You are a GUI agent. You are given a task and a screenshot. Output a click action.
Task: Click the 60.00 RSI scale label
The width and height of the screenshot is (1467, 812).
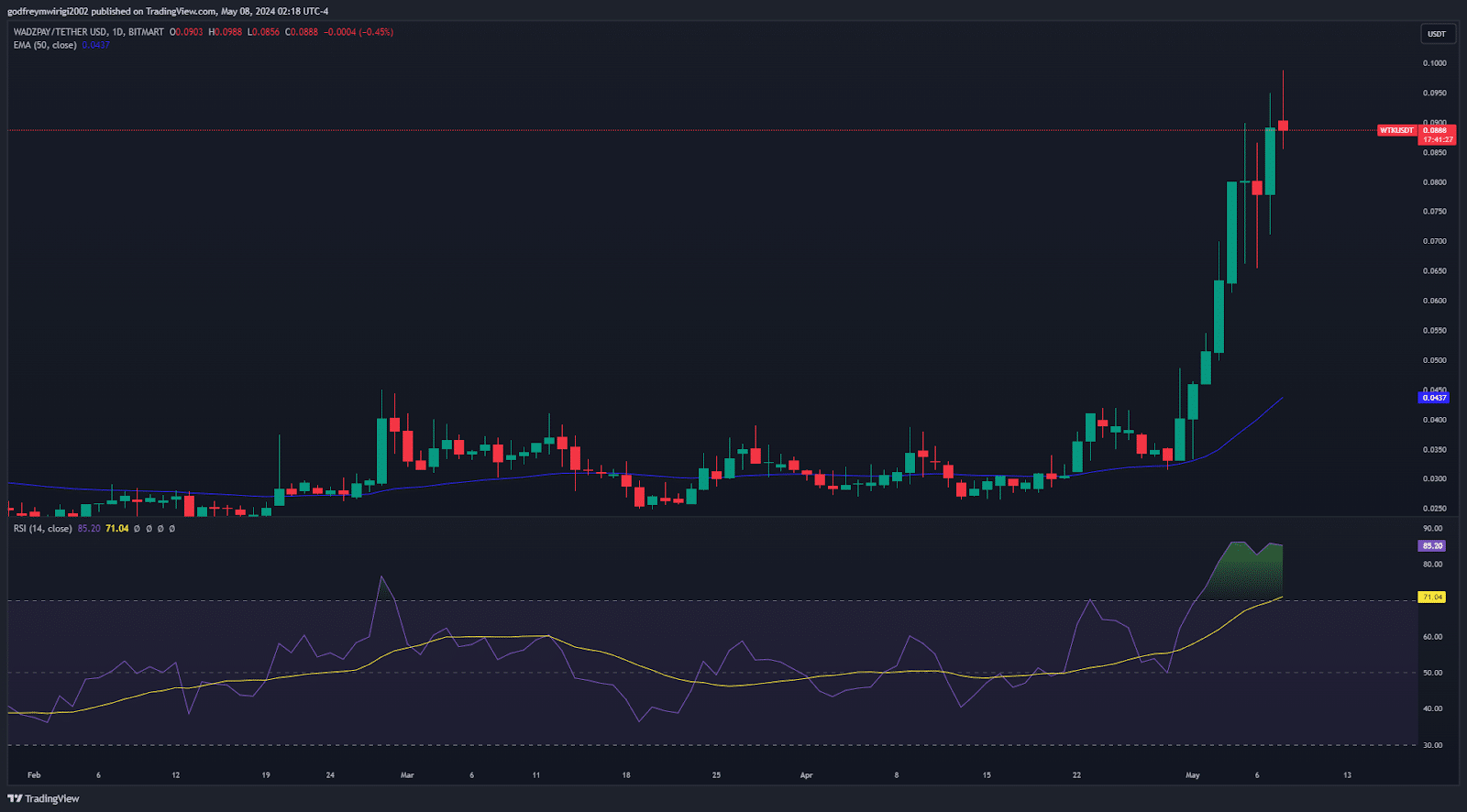(x=1432, y=637)
